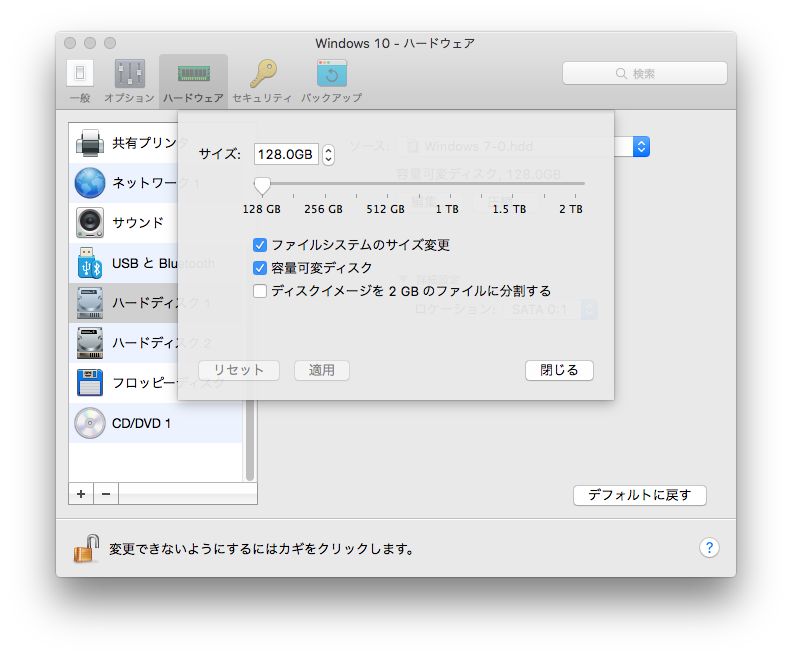Viewport: 792px width, 657px height.
Task: Open the source dropdown blue arrows
Action: (641, 147)
